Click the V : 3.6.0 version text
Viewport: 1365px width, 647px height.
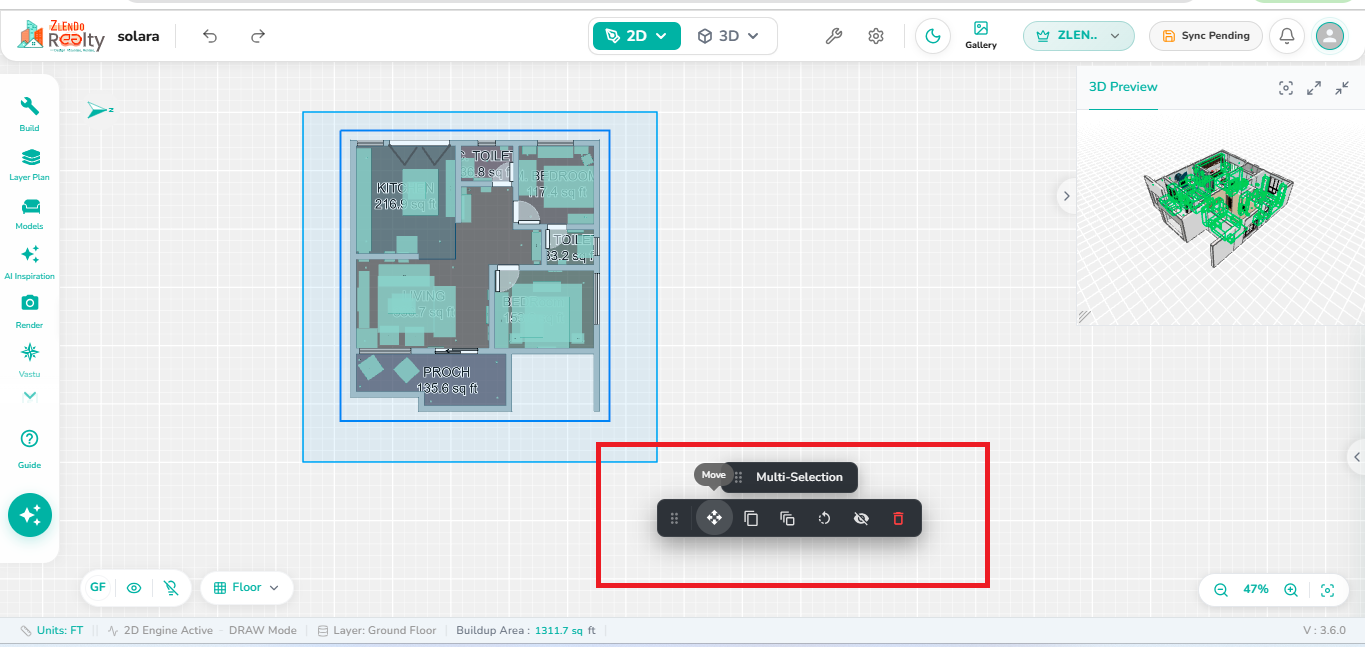pos(1324,631)
